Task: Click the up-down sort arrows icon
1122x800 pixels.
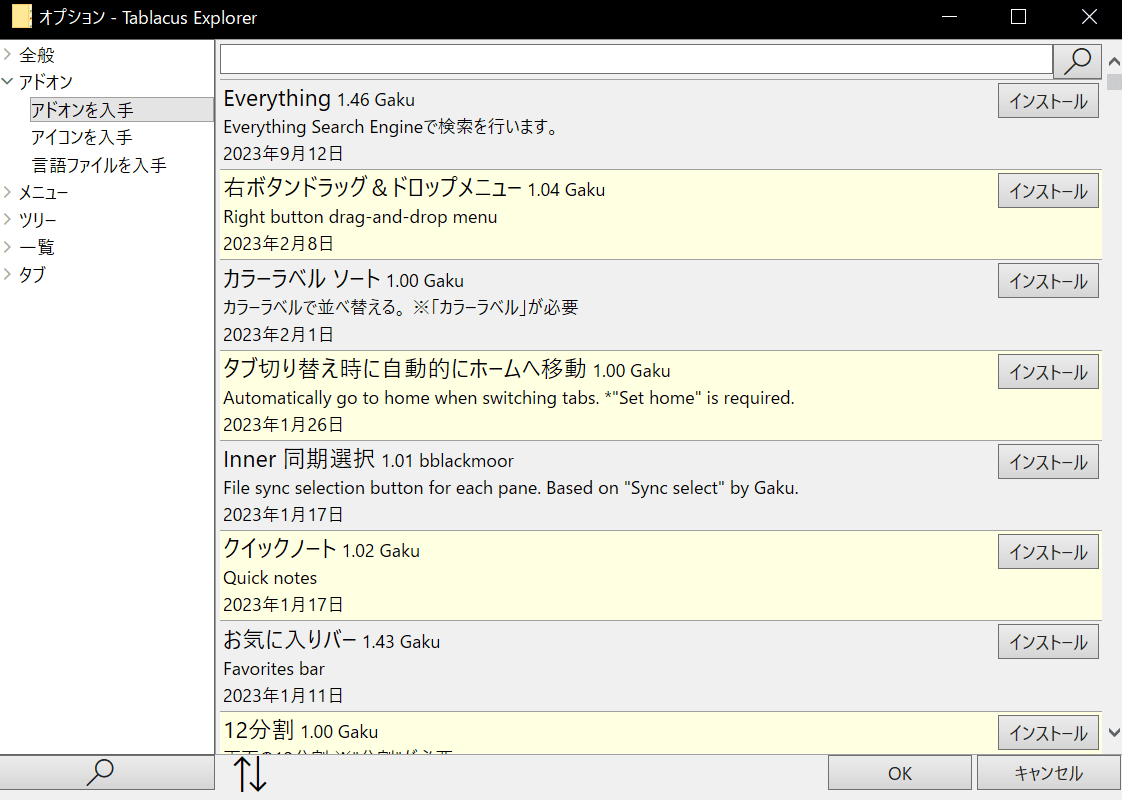Action: [250, 773]
